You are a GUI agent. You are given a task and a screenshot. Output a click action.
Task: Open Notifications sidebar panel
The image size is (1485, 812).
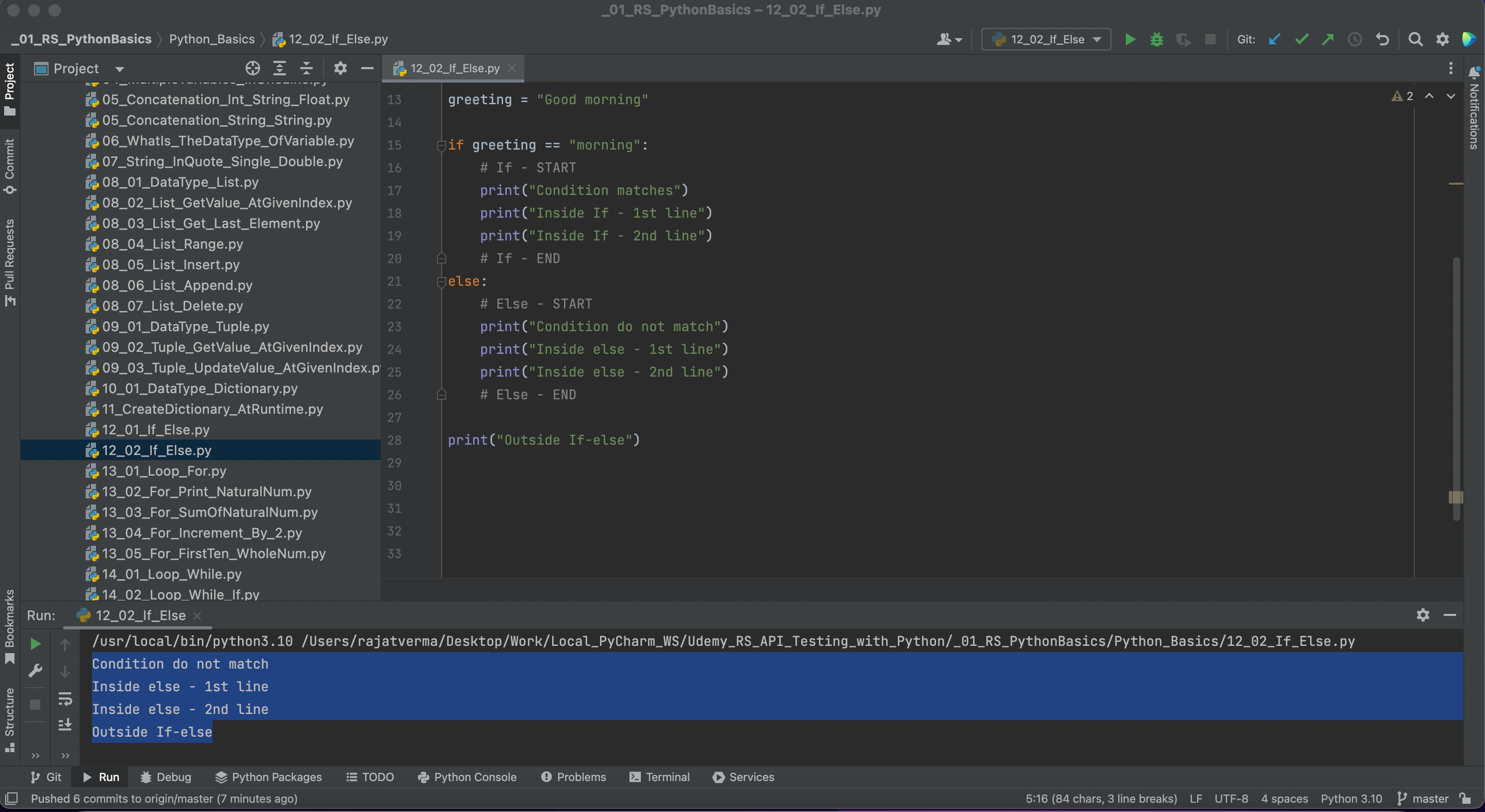coord(1475,107)
